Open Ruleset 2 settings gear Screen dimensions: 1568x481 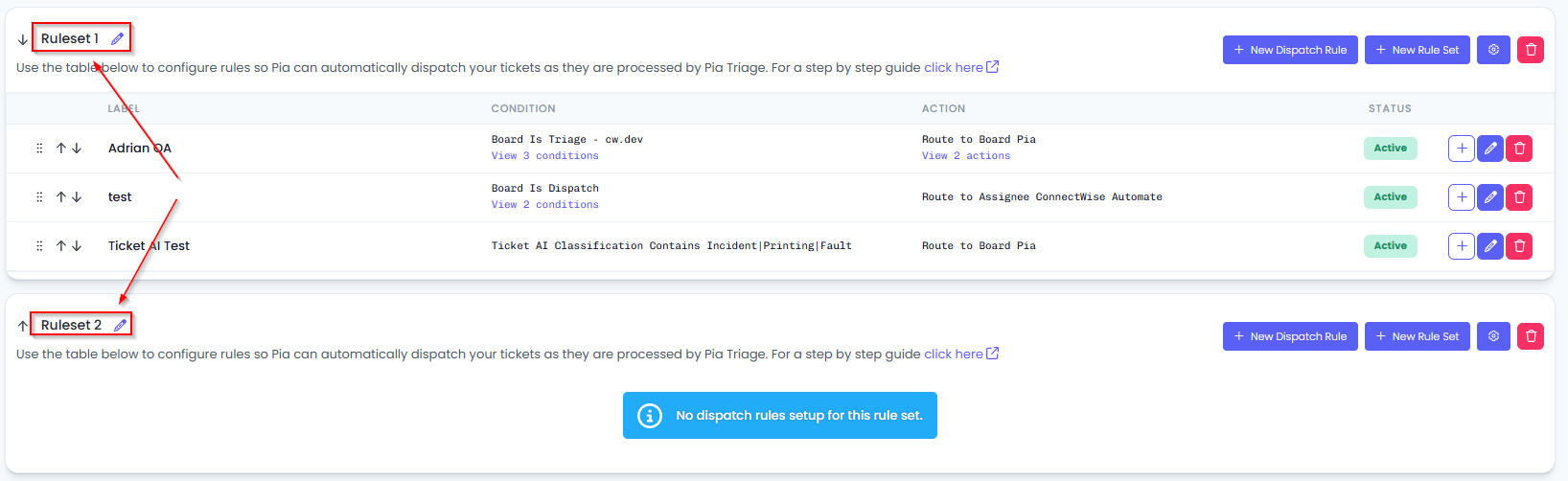1493,336
